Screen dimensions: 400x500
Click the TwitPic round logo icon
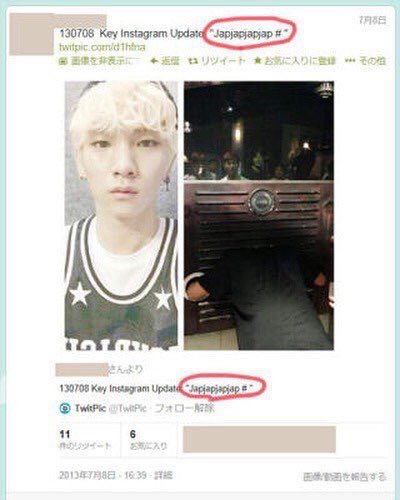coord(65,408)
